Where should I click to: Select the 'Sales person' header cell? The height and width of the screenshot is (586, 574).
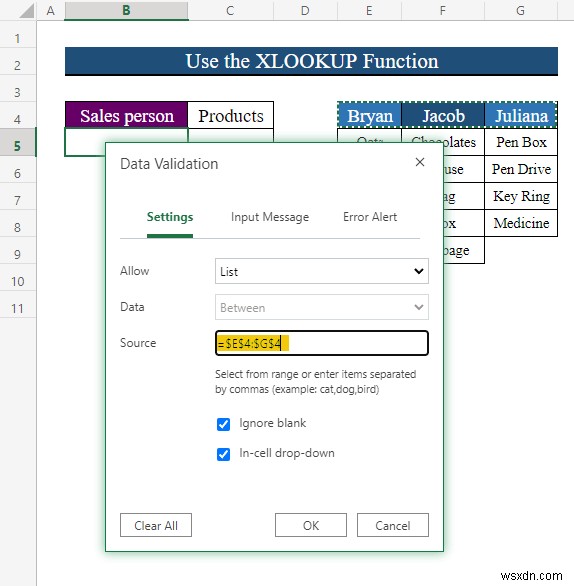point(126,115)
